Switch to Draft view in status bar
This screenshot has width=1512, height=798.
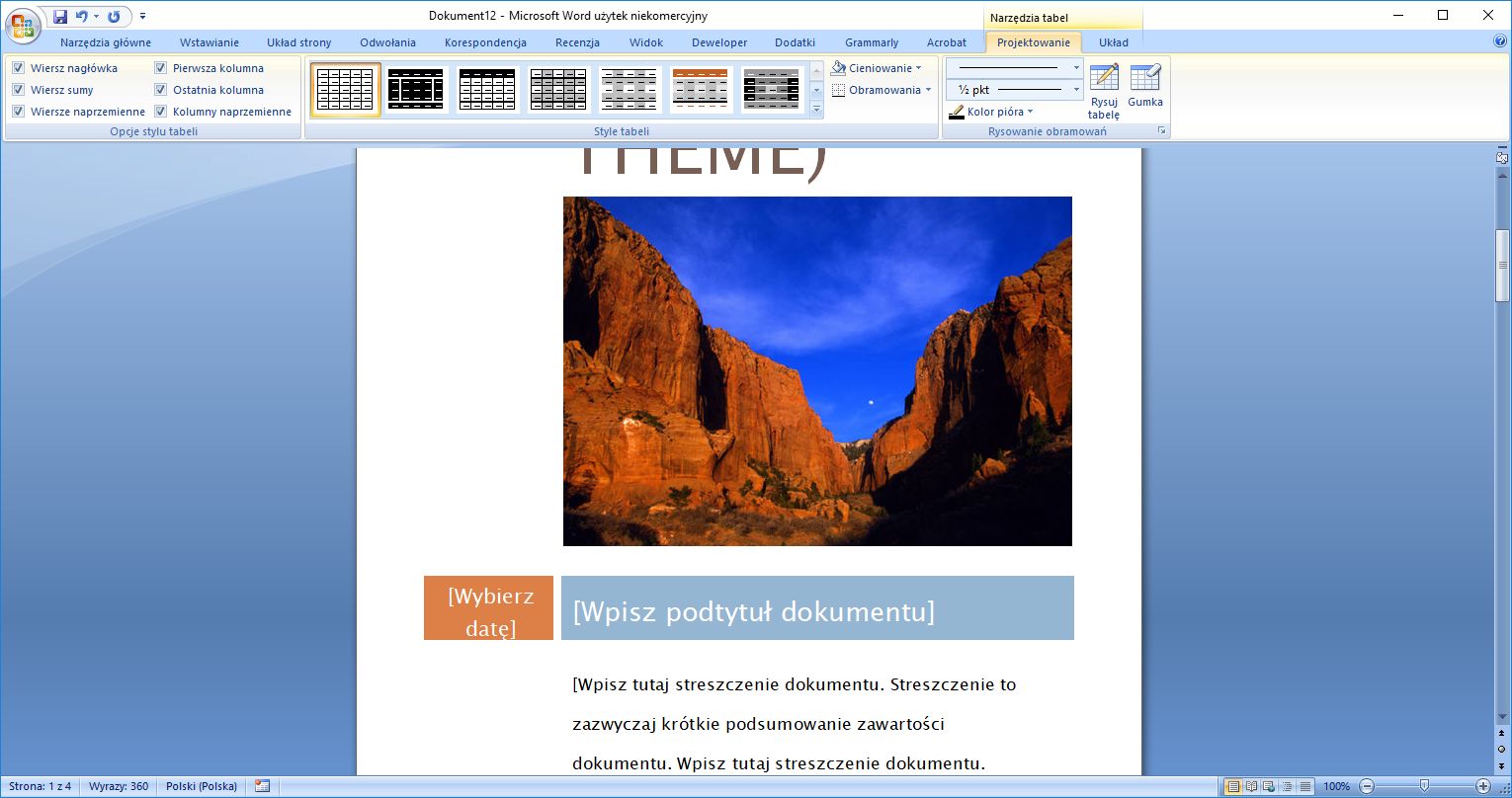pyautogui.click(x=1305, y=786)
